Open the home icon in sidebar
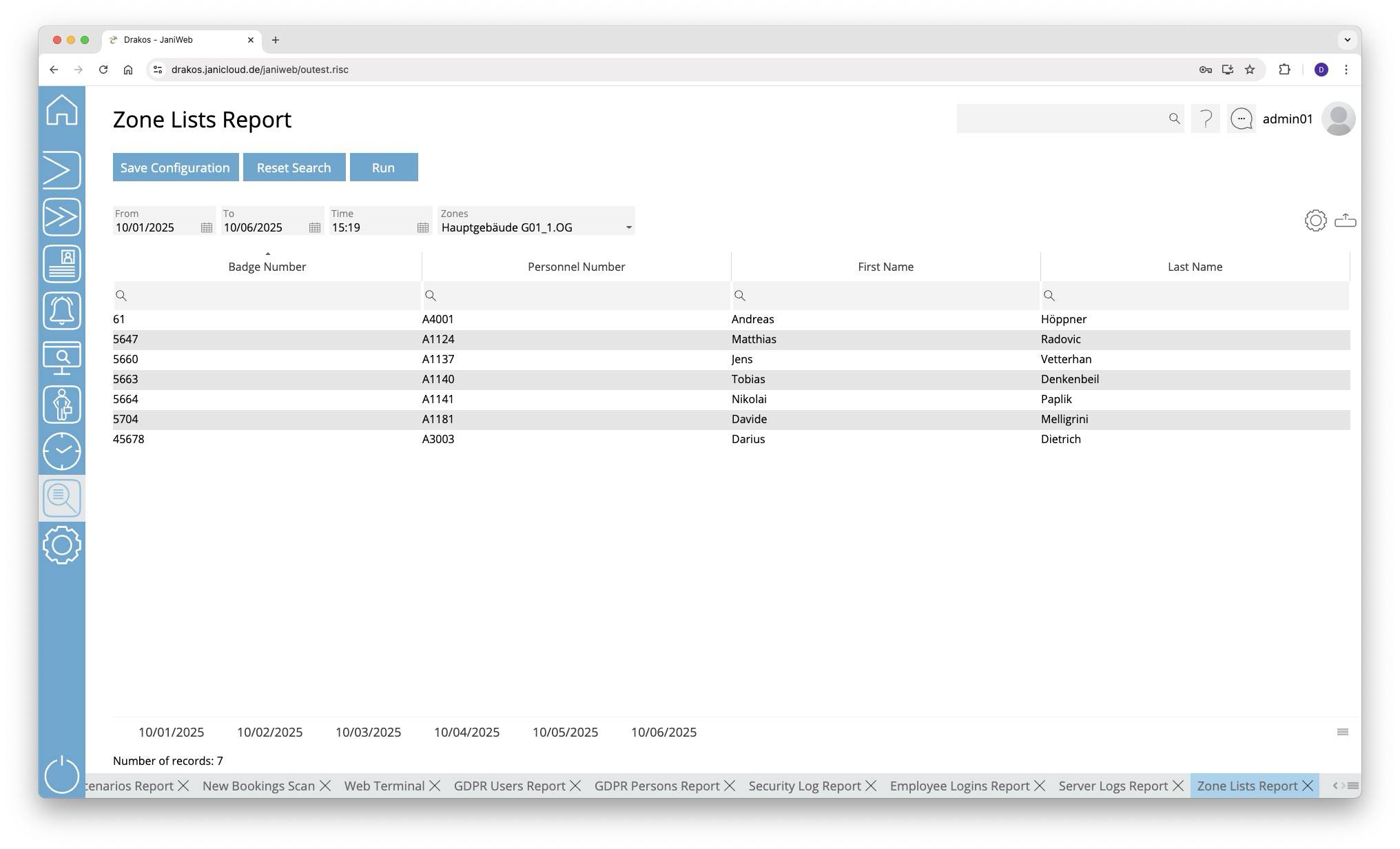The width and height of the screenshot is (1400, 849). [62, 110]
